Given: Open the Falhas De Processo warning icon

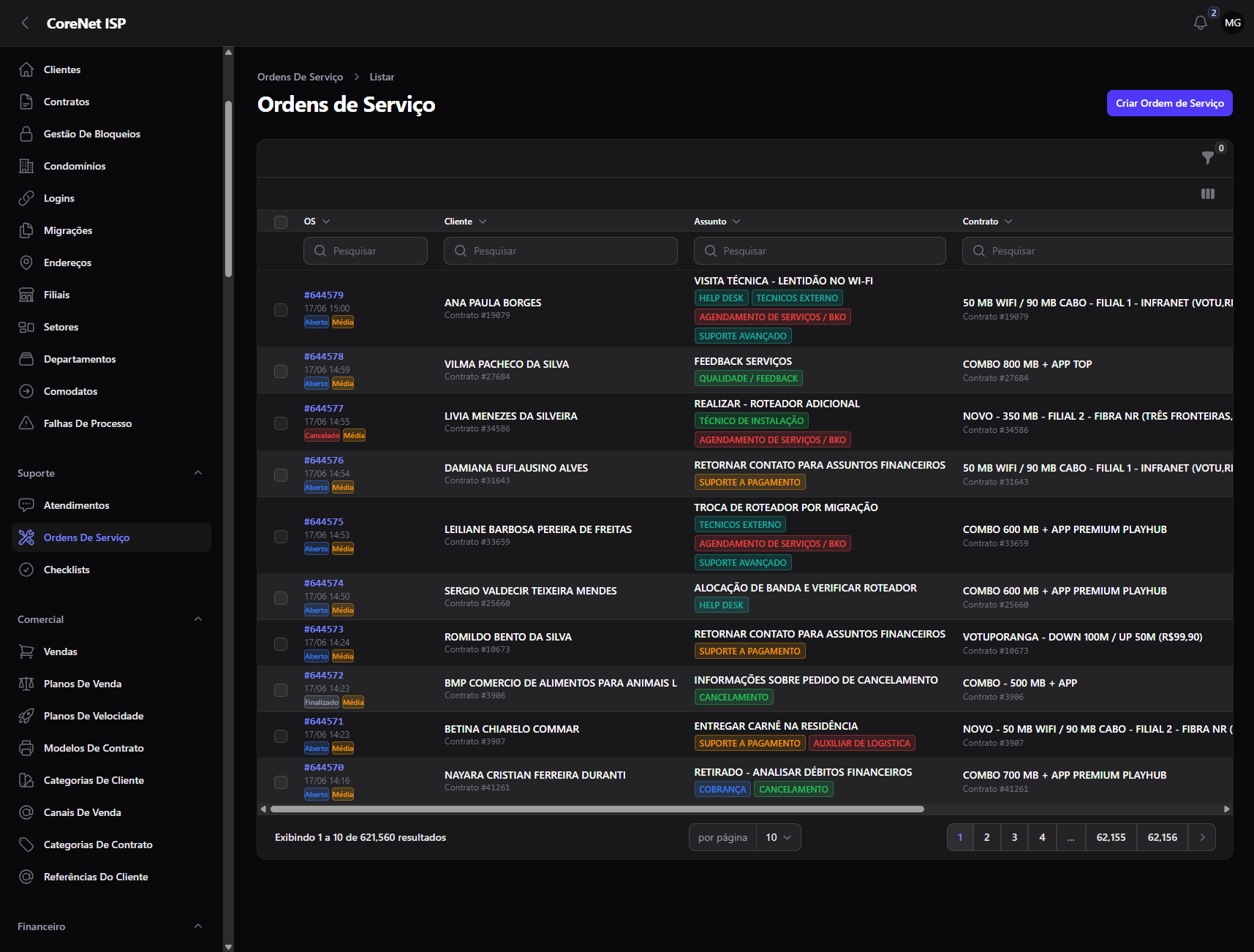Looking at the screenshot, I should click(x=26, y=423).
